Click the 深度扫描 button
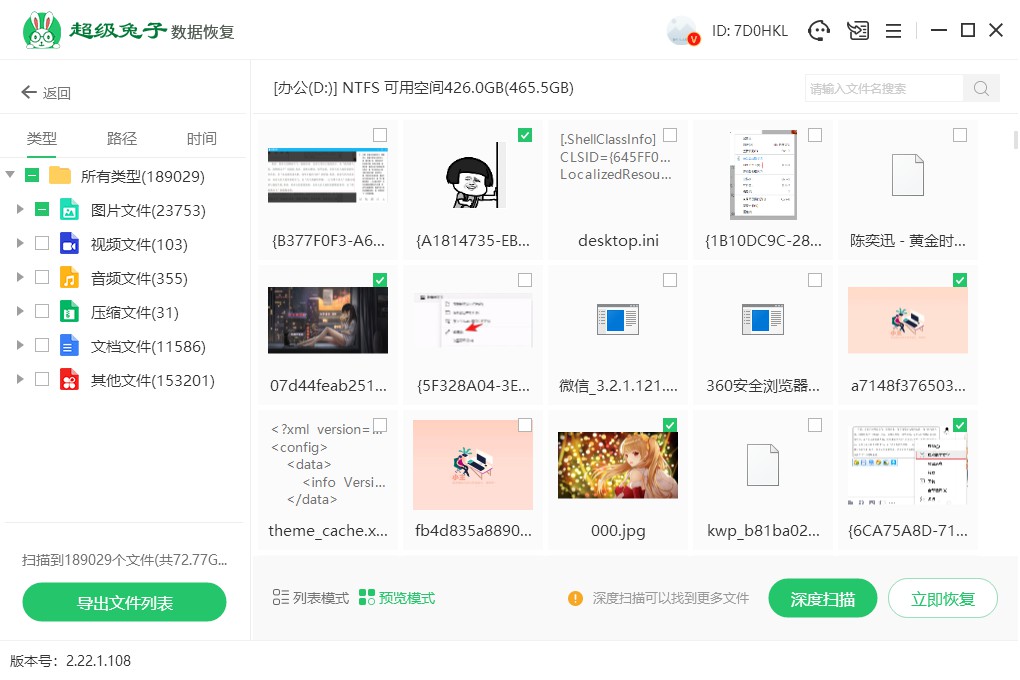Viewport: 1020px width, 680px height. tap(822, 597)
